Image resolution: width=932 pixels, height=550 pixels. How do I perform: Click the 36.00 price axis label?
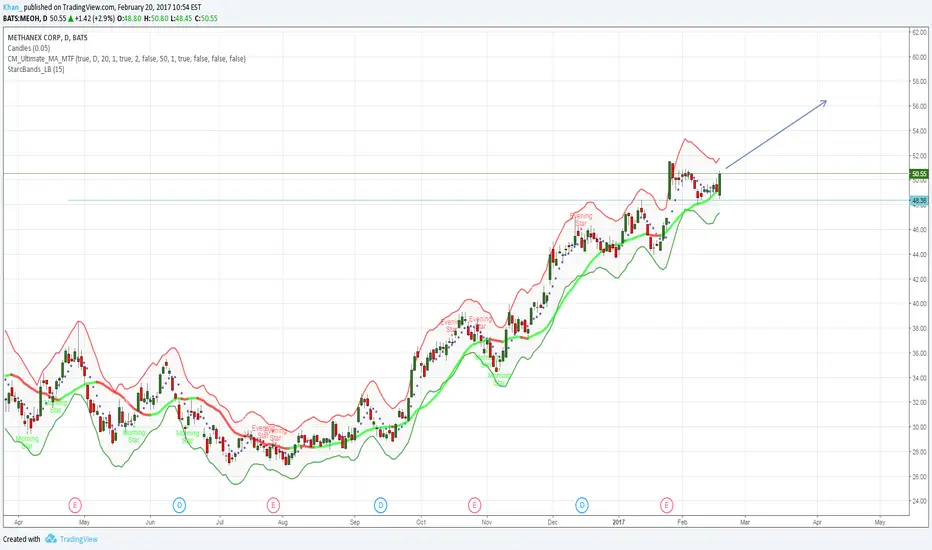pos(919,353)
